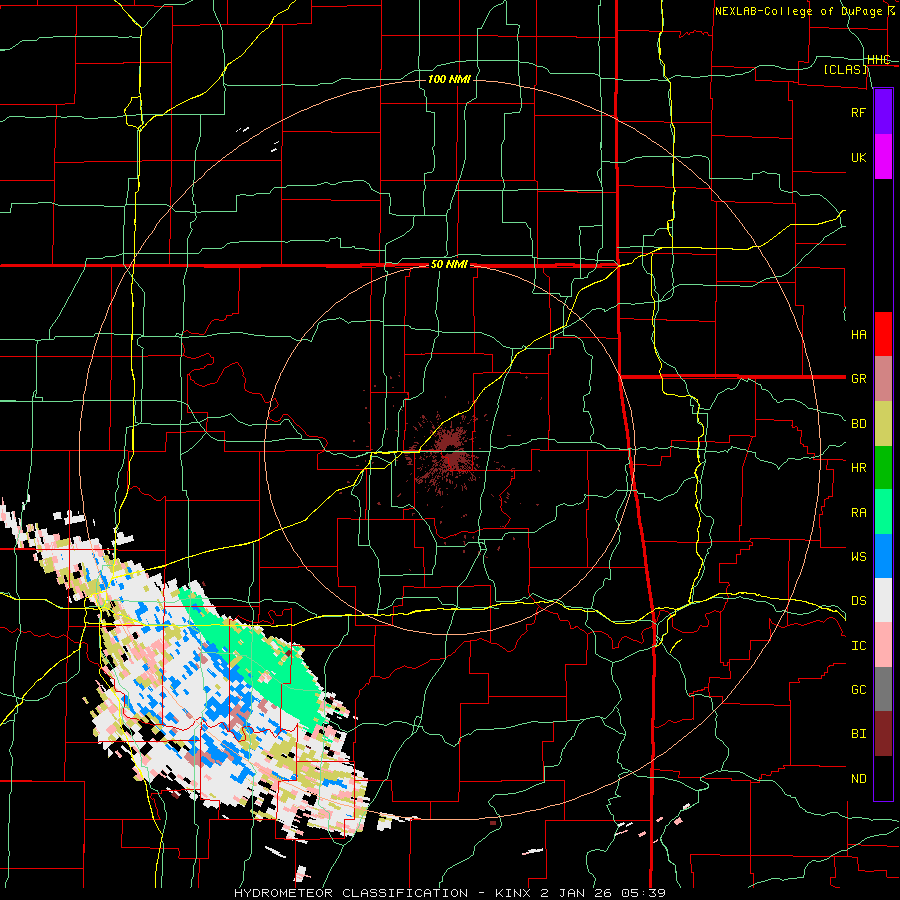Click the BD yellow legend swatch
Screen dimensions: 900x900
(883, 424)
